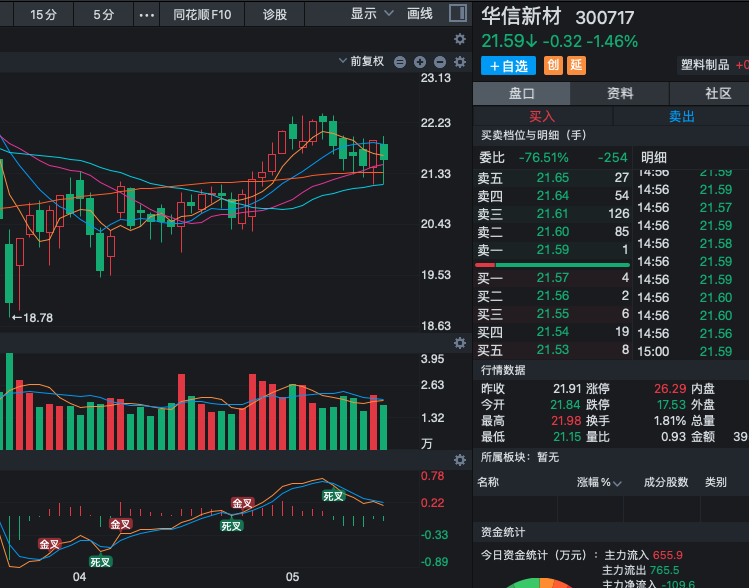Expand 前复权 adjustment dropdown
749x588 pixels.
[362, 61]
